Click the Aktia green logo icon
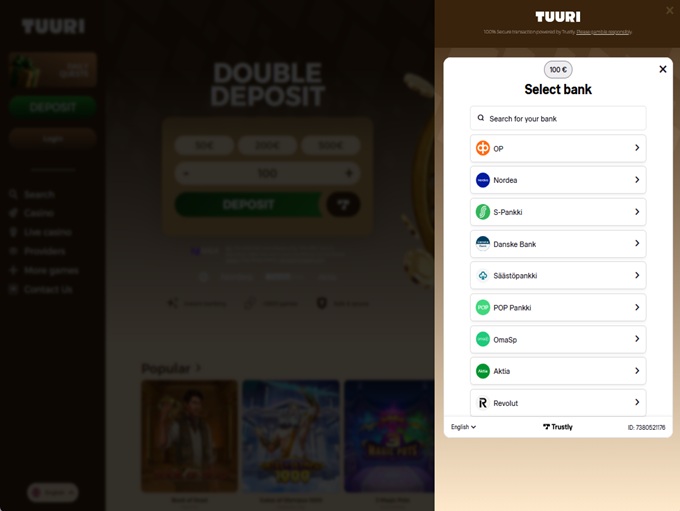This screenshot has width=680, height=511. (x=483, y=371)
